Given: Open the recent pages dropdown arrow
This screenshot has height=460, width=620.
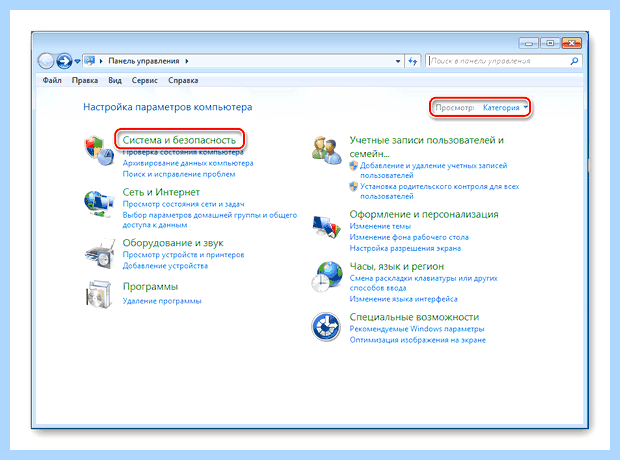Looking at the screenshot, I should [78, 61].
